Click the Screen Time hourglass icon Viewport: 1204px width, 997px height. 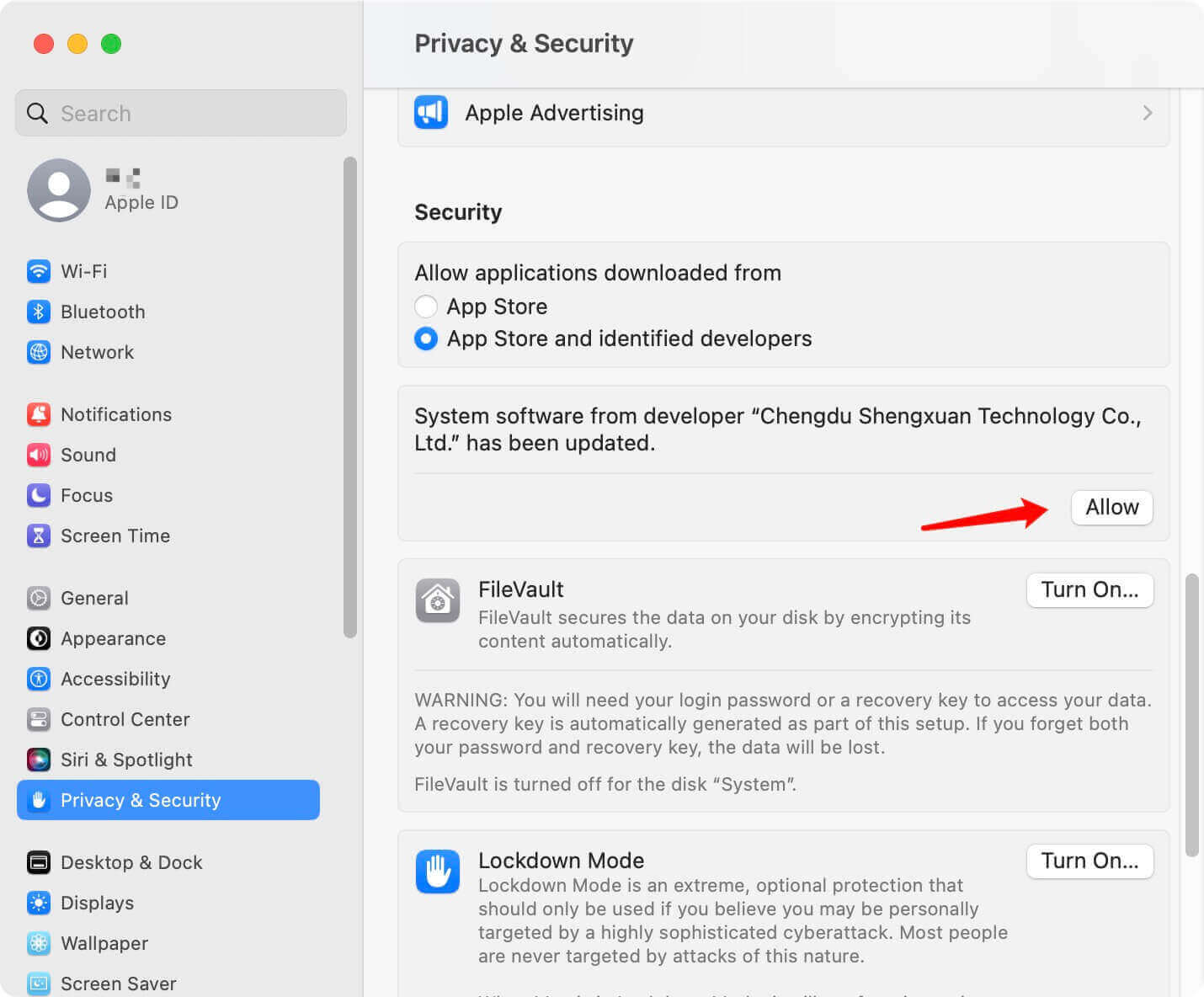point(39,536)
